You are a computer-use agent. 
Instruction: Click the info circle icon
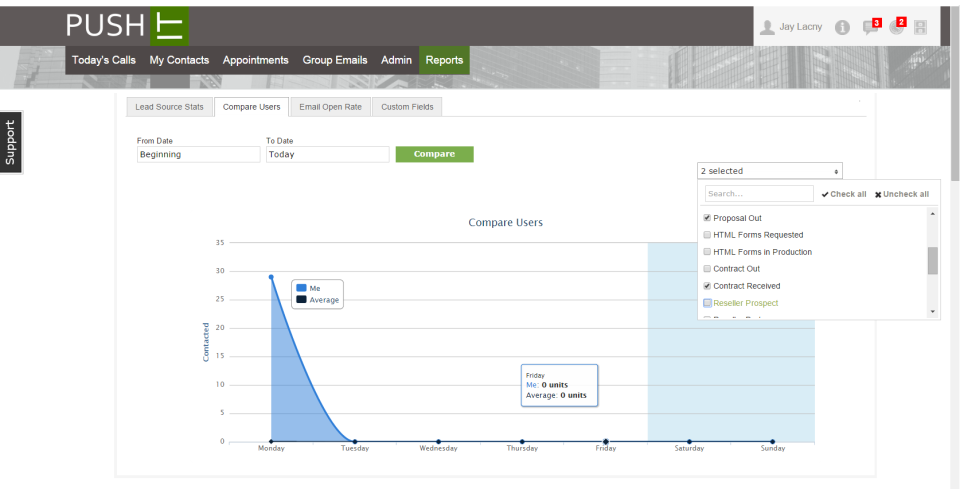coord(842,27)
